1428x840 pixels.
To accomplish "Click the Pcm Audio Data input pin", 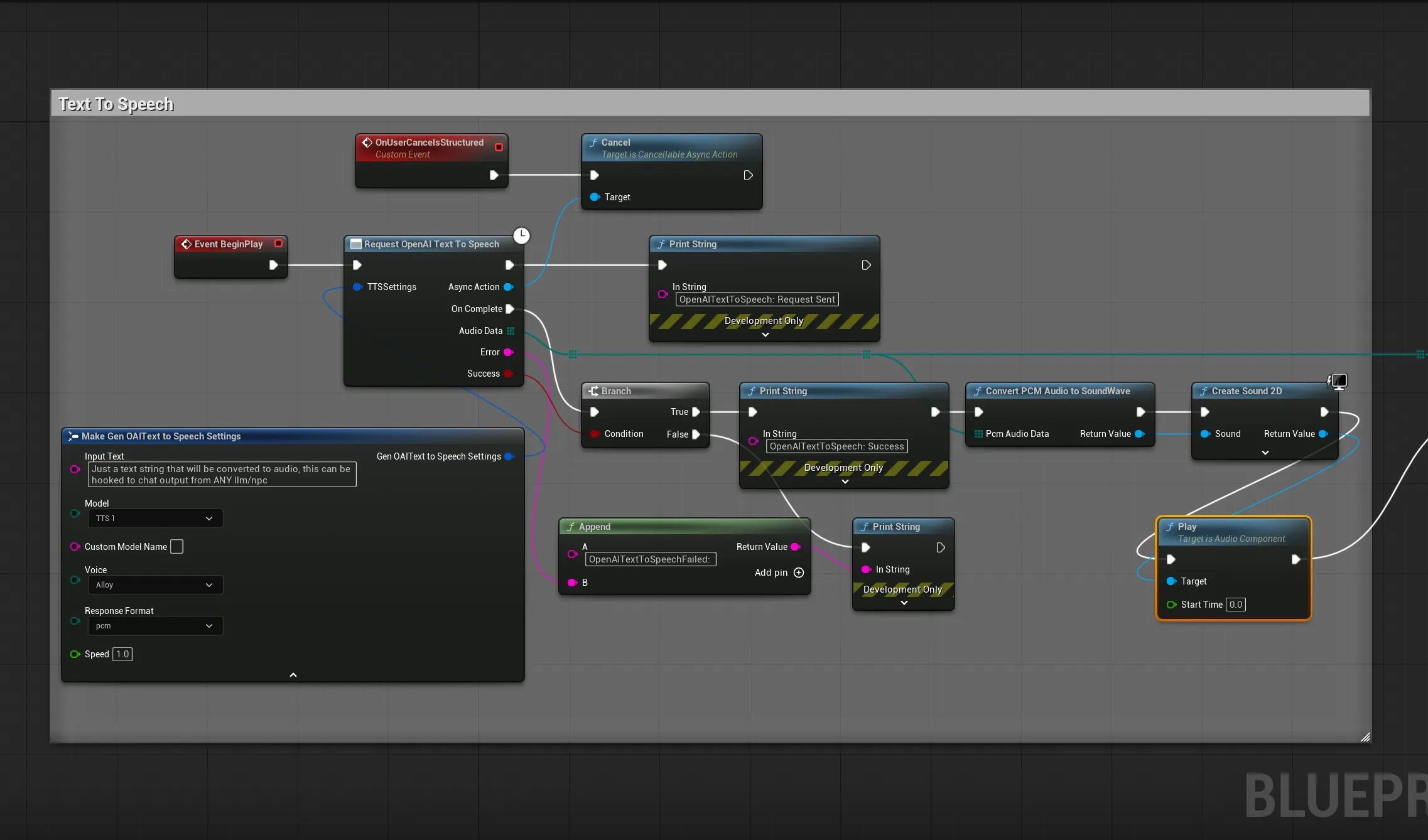I will pos(978,434).
